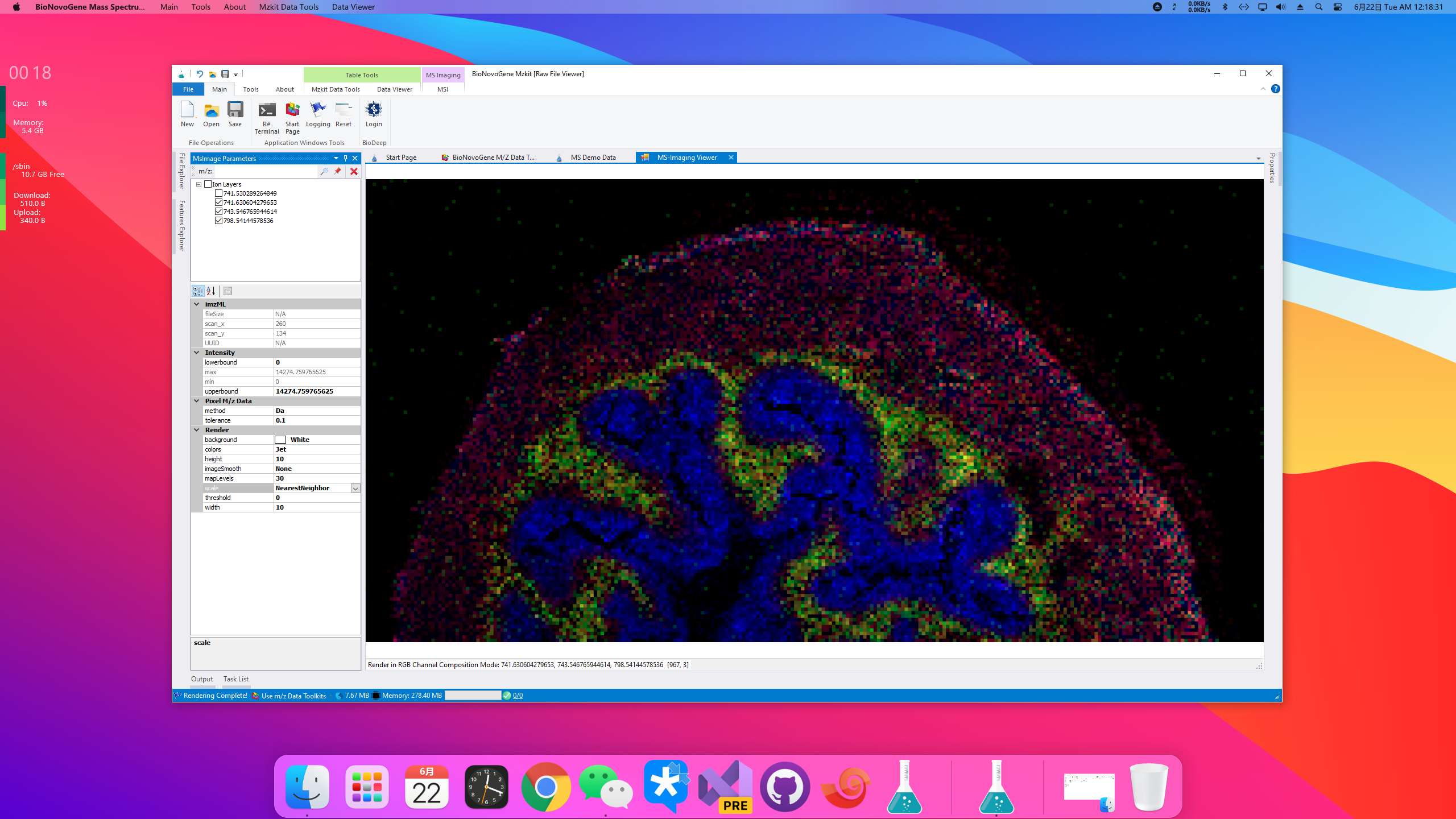The image size is (1456, 819).
Task: Click the Use m/z Data Toolkits link
Action: point(293,696)
